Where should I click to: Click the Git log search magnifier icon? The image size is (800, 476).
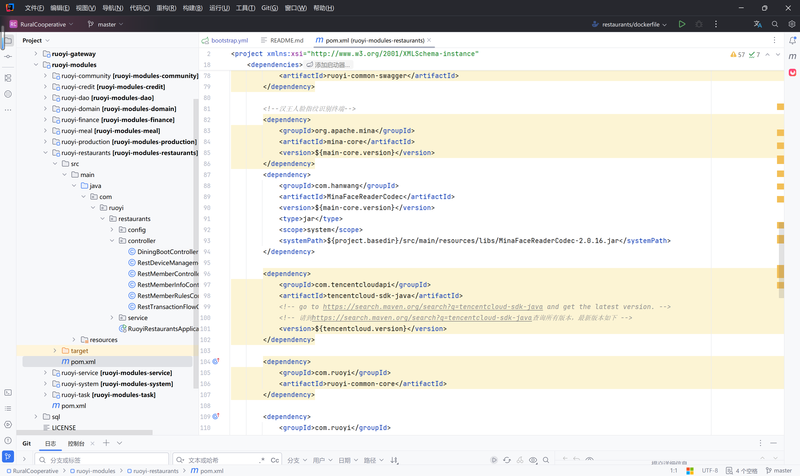click(x=546, y=460)
